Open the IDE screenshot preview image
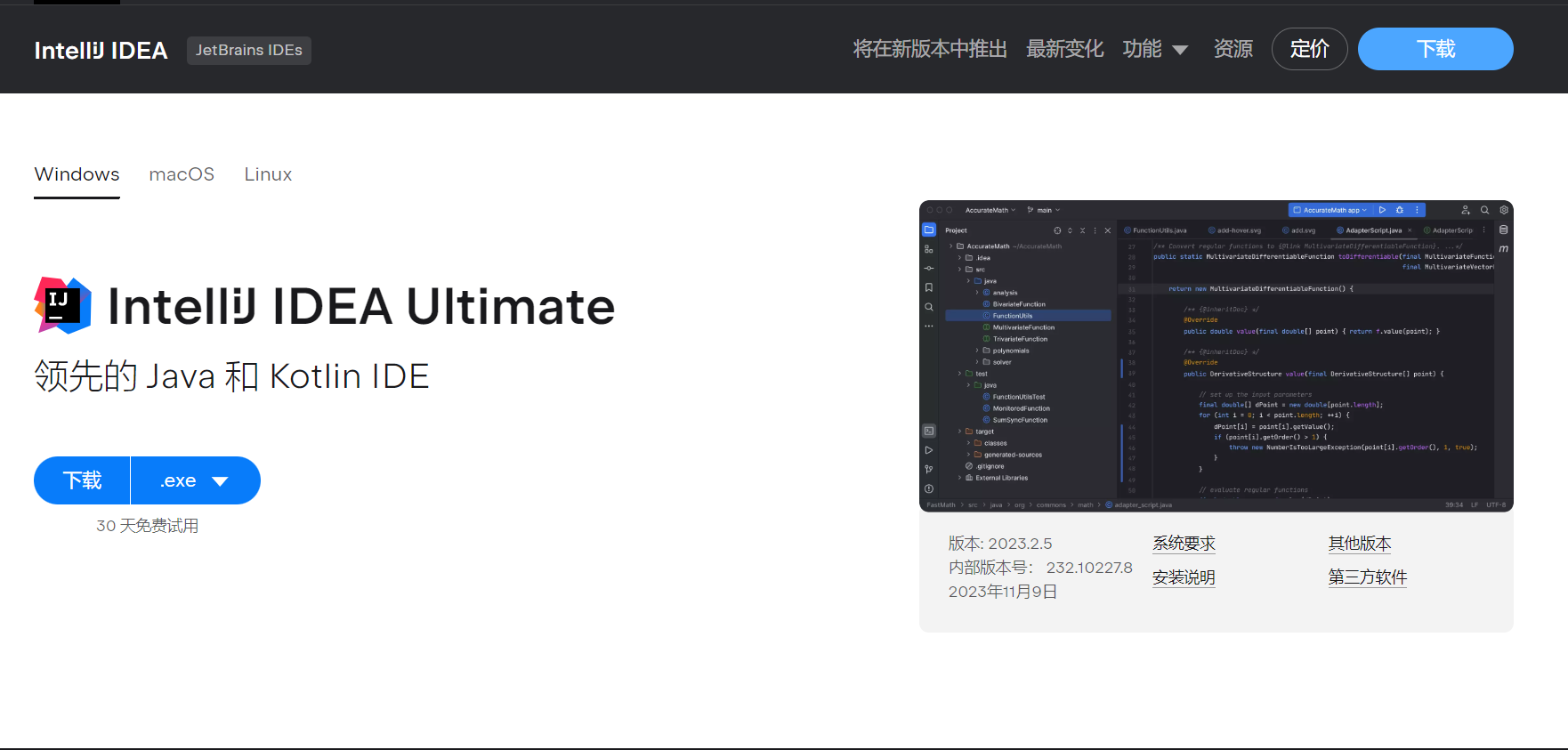Screen dimensions: 1568x750 (x=1216, y=356)
